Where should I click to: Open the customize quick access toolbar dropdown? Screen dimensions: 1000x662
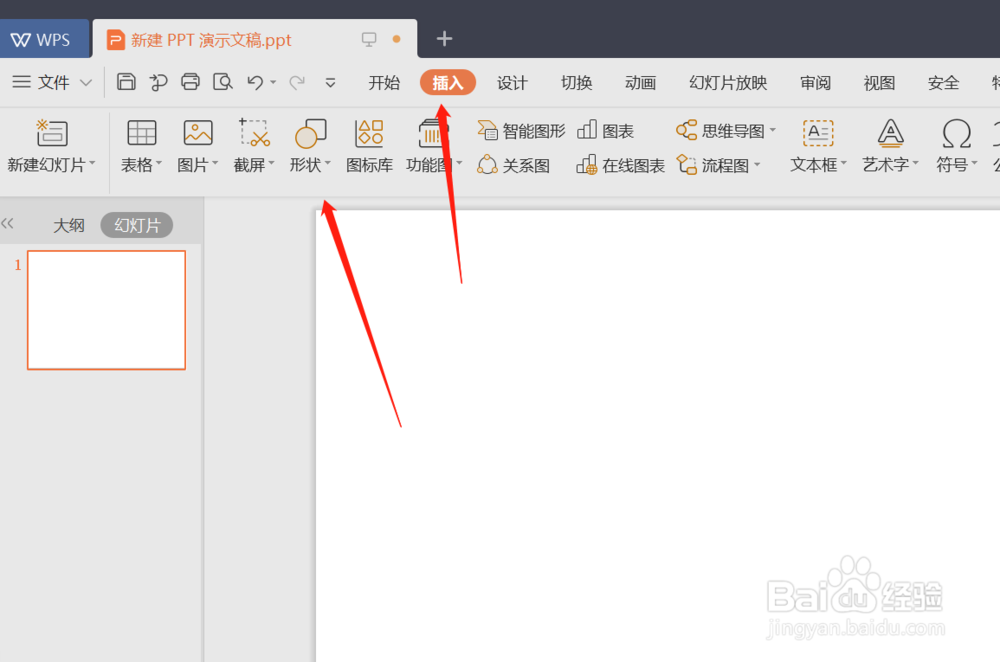(330, 82)
